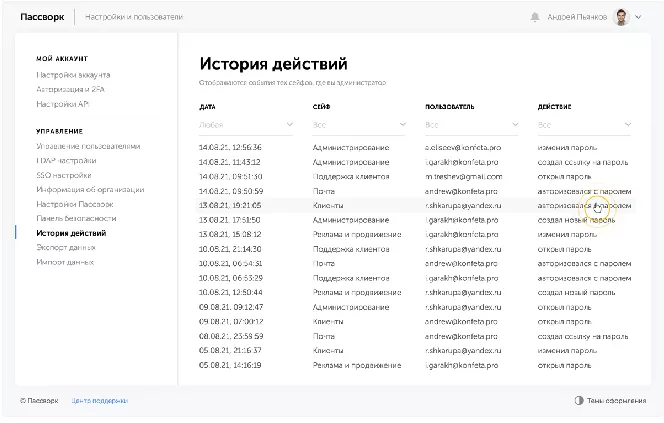Open Настройки API sidebar item
The width and height of the screenshot is (664, 423).
pos(63,103)
